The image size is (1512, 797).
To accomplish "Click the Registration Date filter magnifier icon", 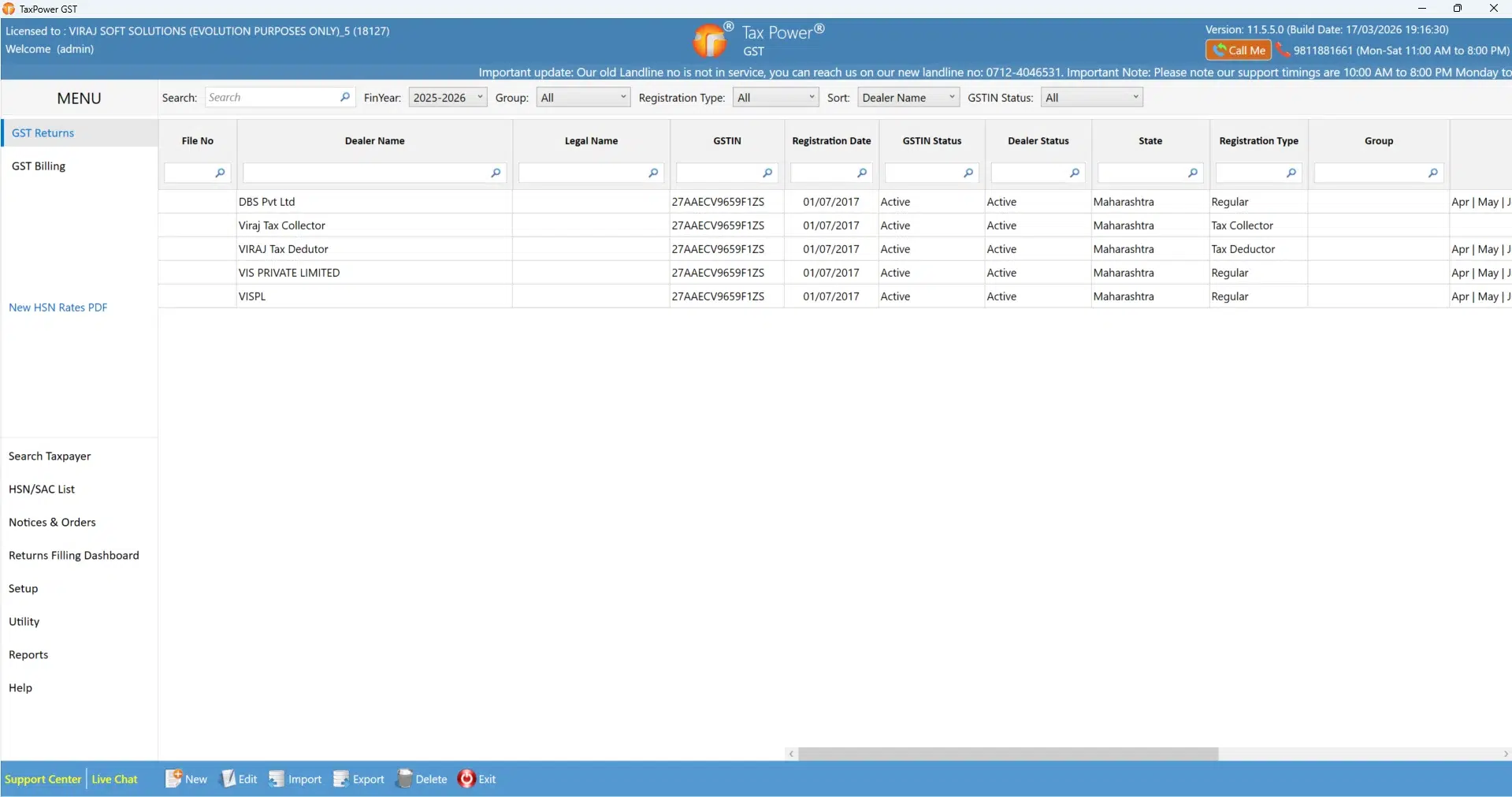I will (862, 173).
